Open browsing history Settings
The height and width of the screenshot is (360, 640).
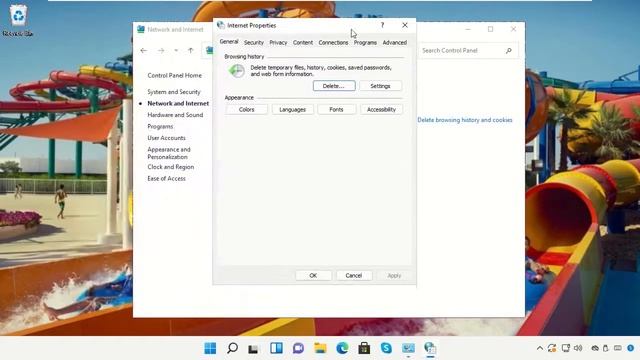pos(380,86)
